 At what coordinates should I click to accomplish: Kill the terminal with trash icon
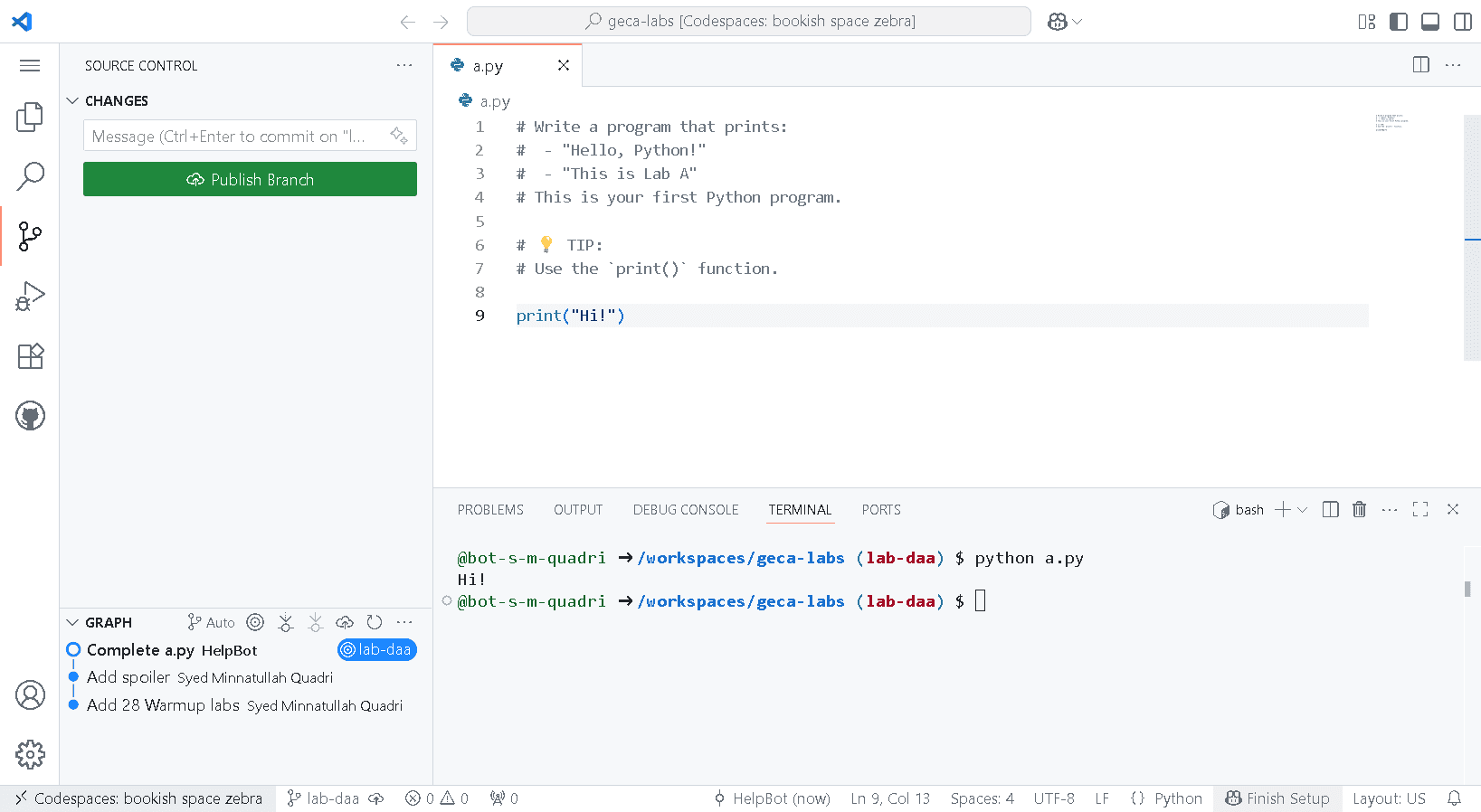1359,510
